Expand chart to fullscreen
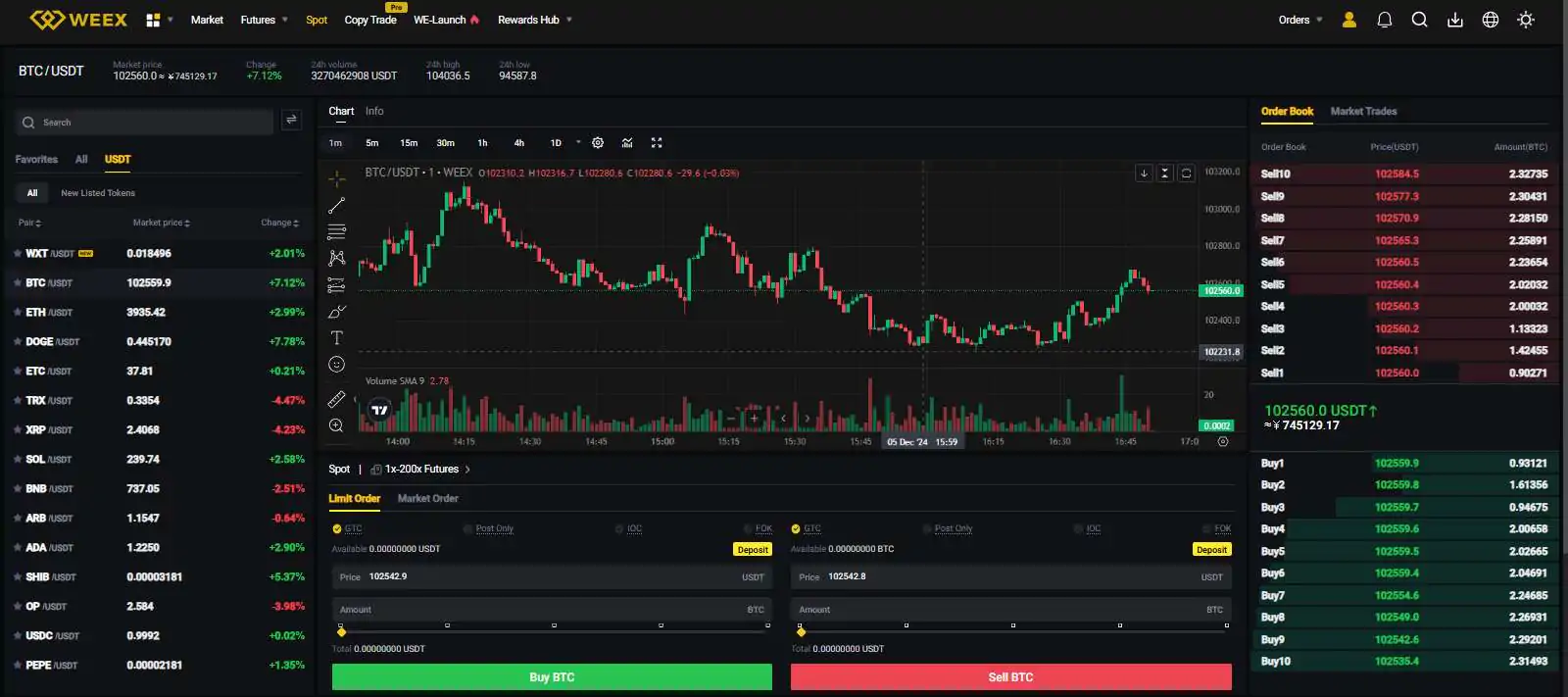 click(x=657, y=143)
